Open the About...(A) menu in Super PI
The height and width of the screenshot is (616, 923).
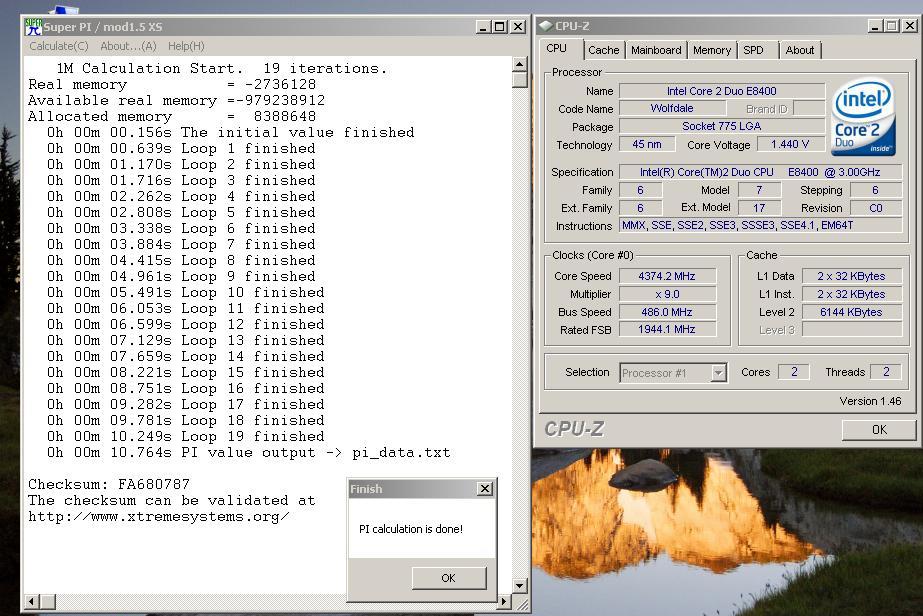tap(128, 46)
